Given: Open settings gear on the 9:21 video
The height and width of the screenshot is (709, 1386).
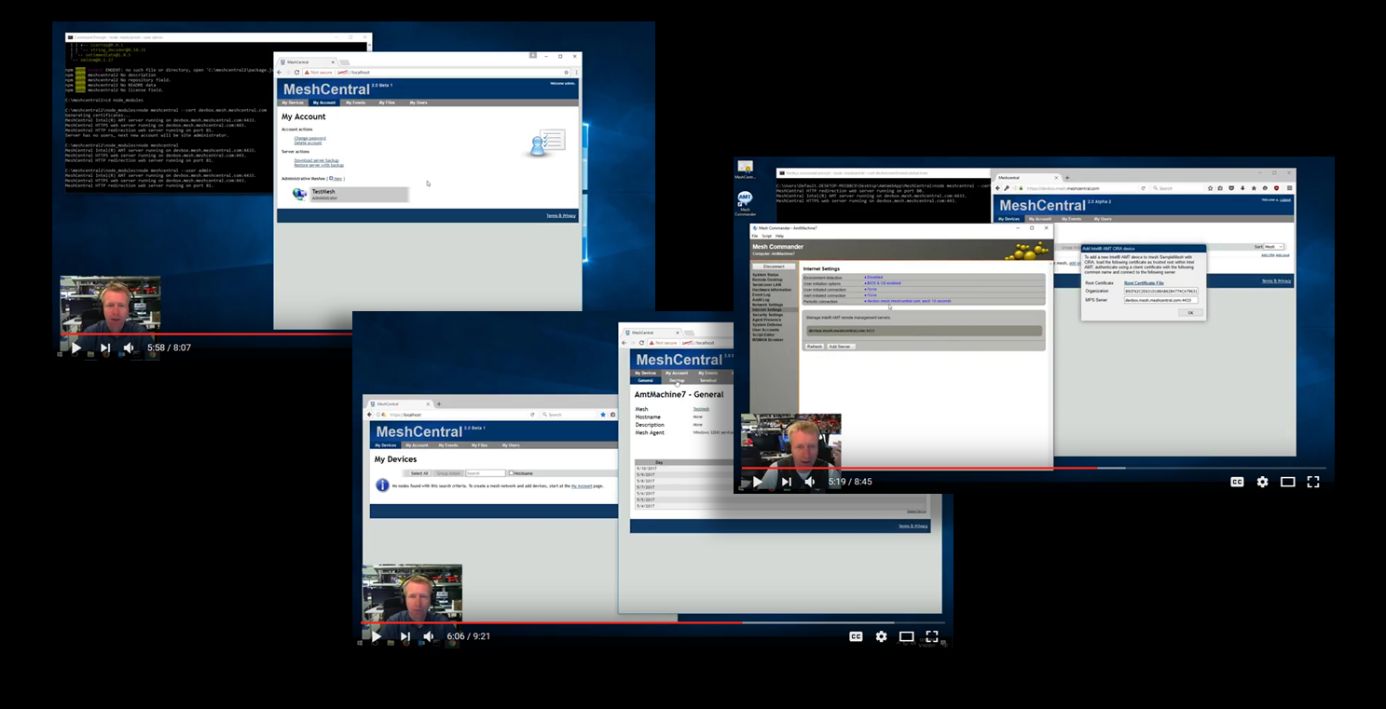Looking at the screenshot, I should click(881, 636).
